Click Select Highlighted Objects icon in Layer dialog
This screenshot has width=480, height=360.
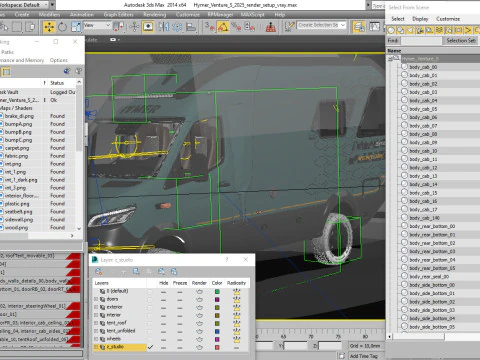[136, 271]
